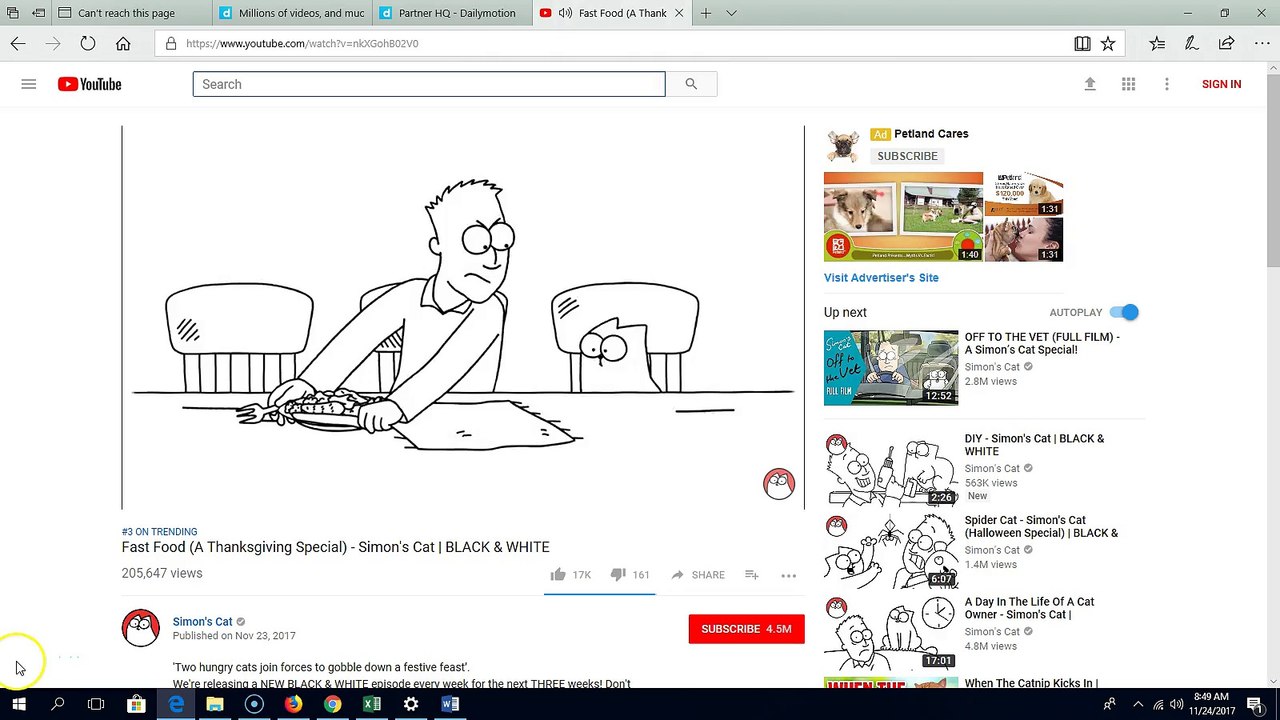Show tab previews with the chevron
1280x720 pixels.
(x=731, y=13)
